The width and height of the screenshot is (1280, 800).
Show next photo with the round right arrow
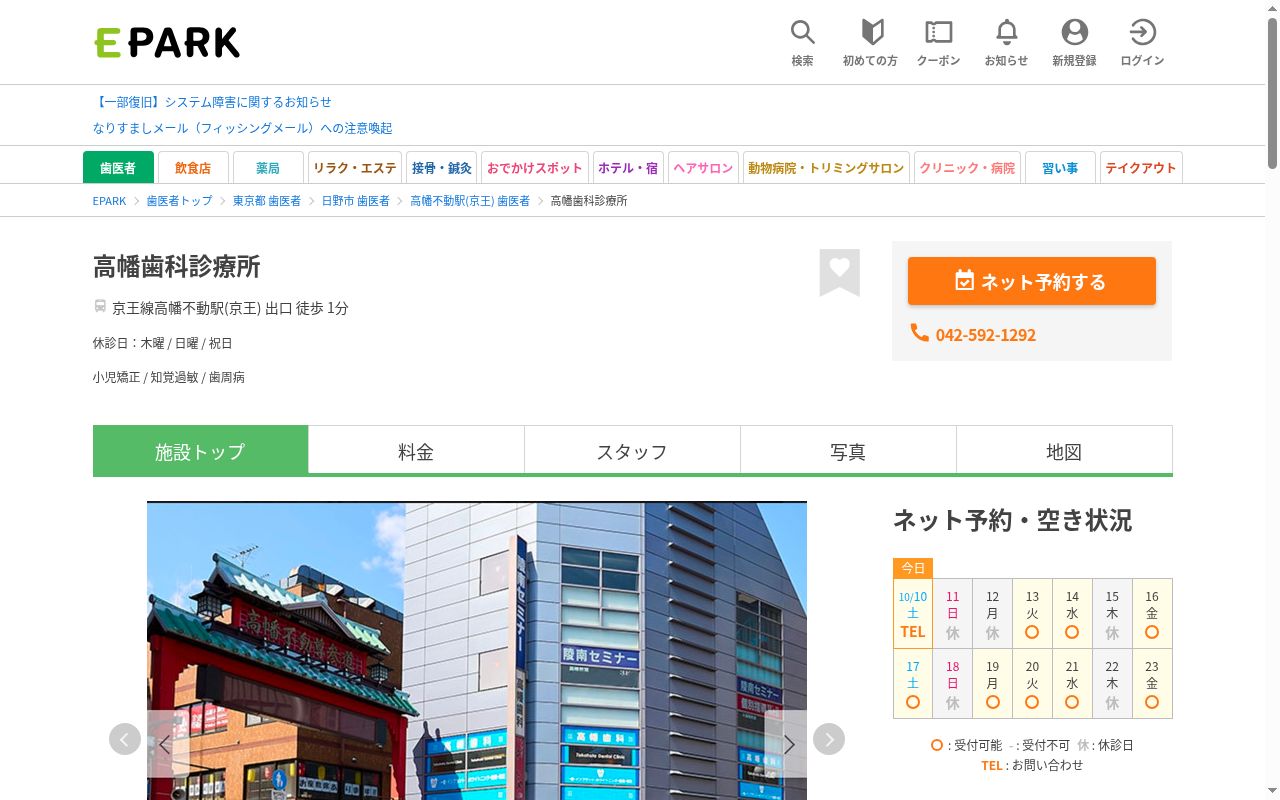(x=829, y=739)
